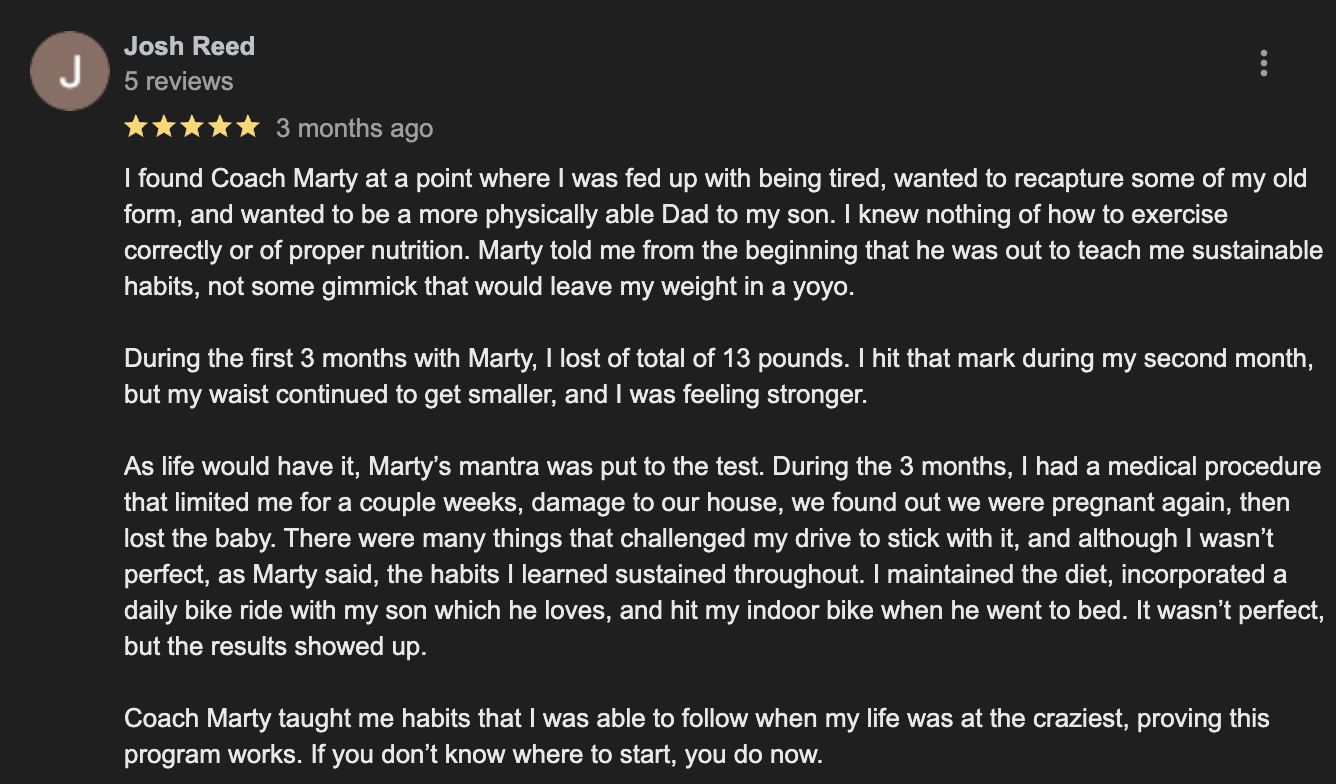1336x784 pixels.
Task: Click the first star in the rating
Action: (x=136, y=127)
